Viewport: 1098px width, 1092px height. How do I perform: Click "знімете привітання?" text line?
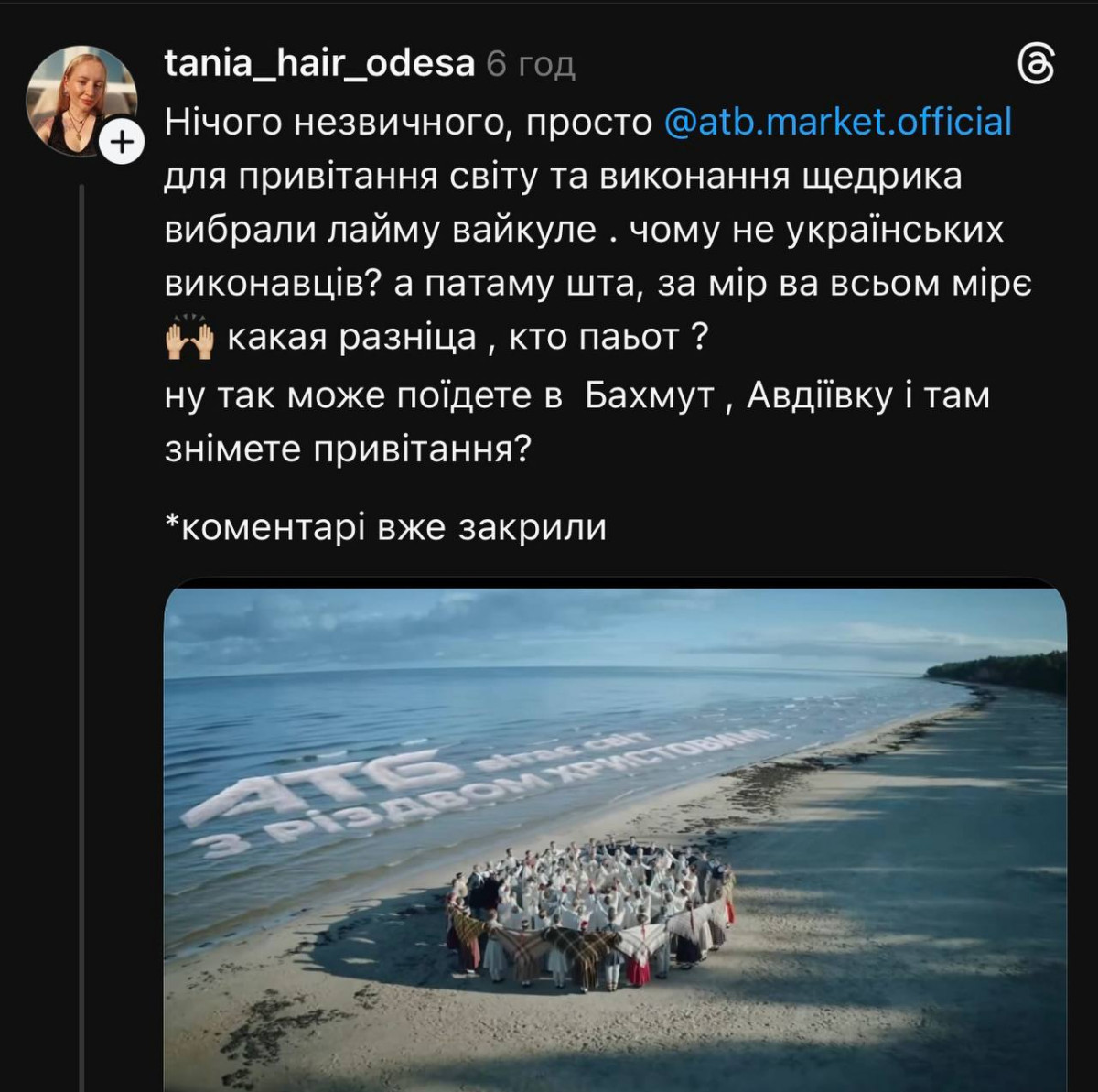(348, 449)
